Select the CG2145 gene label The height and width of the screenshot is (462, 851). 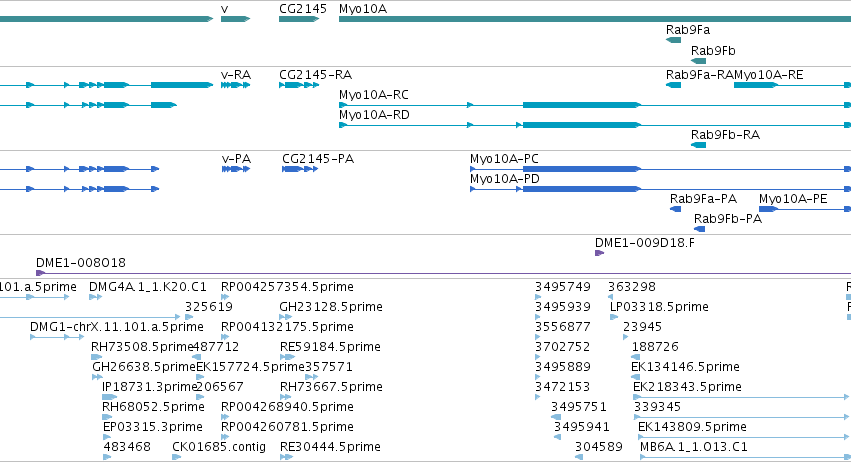pos(303,9)
